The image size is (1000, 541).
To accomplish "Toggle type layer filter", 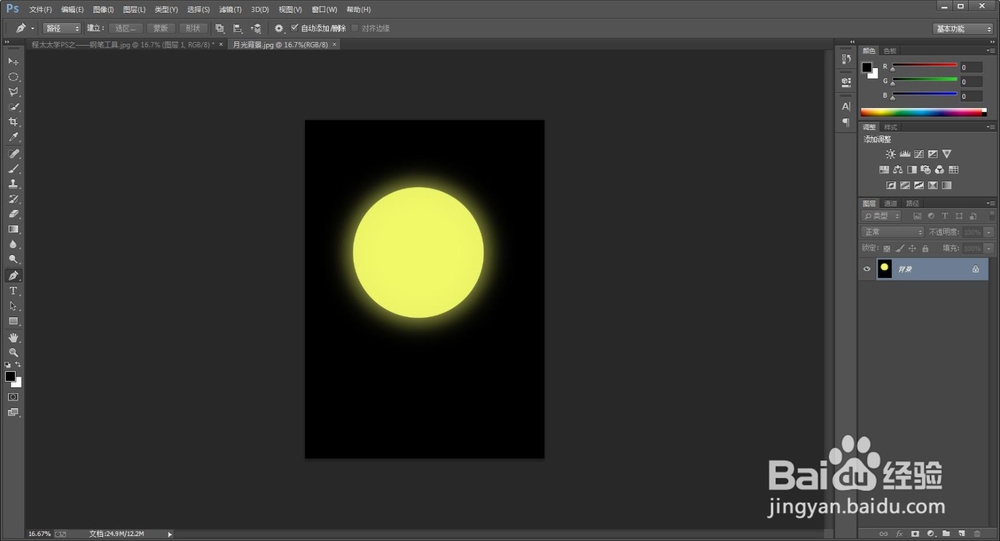I will [x=945, y=216].
